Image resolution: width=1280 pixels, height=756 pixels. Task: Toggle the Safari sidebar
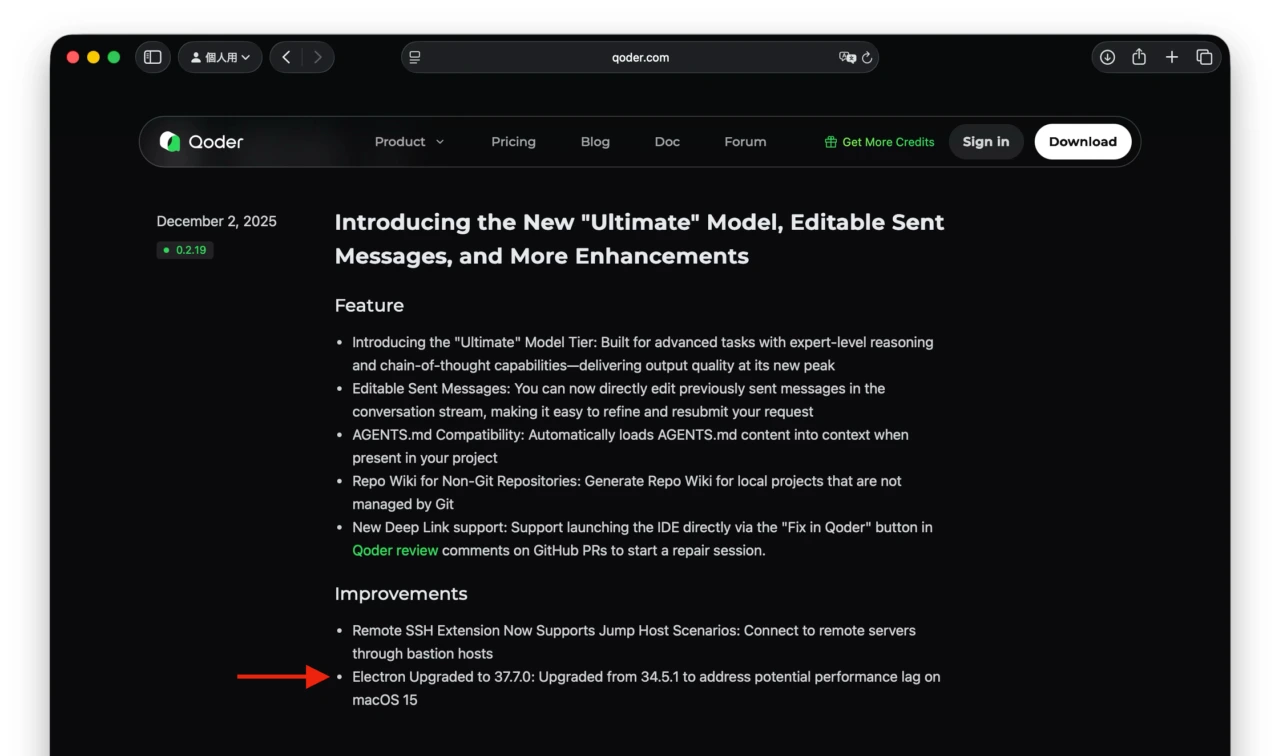click(153, 58)
